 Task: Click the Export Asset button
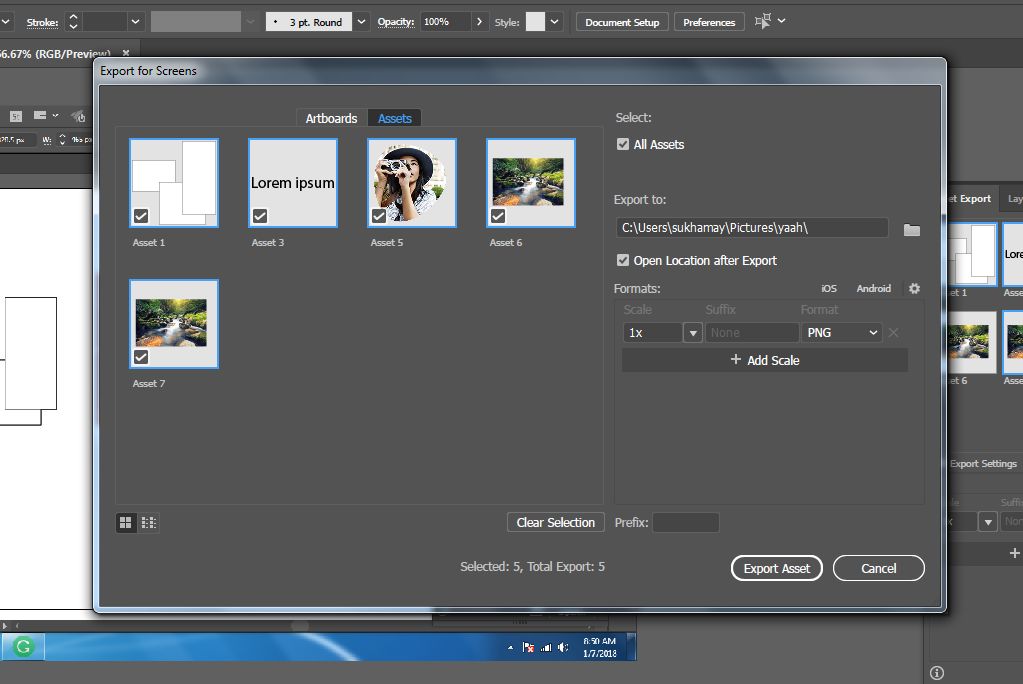[x=776, y=568]
